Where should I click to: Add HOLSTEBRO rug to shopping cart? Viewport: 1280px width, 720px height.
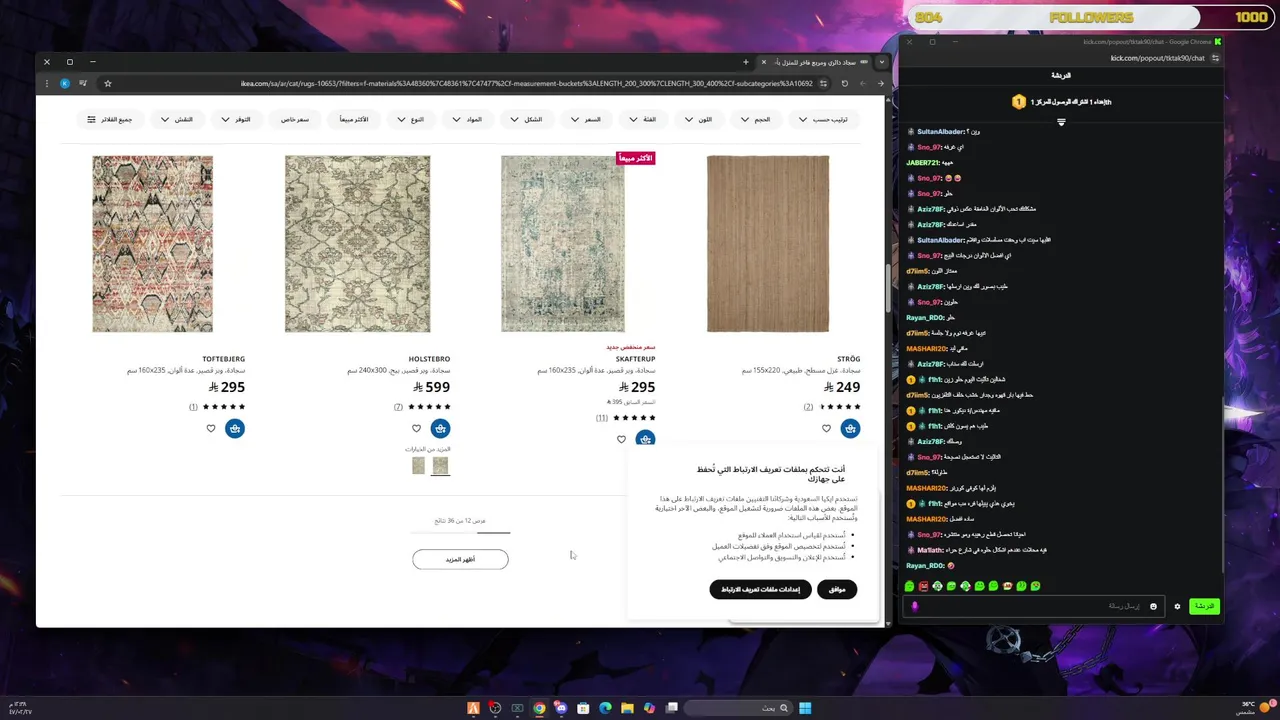440,429
